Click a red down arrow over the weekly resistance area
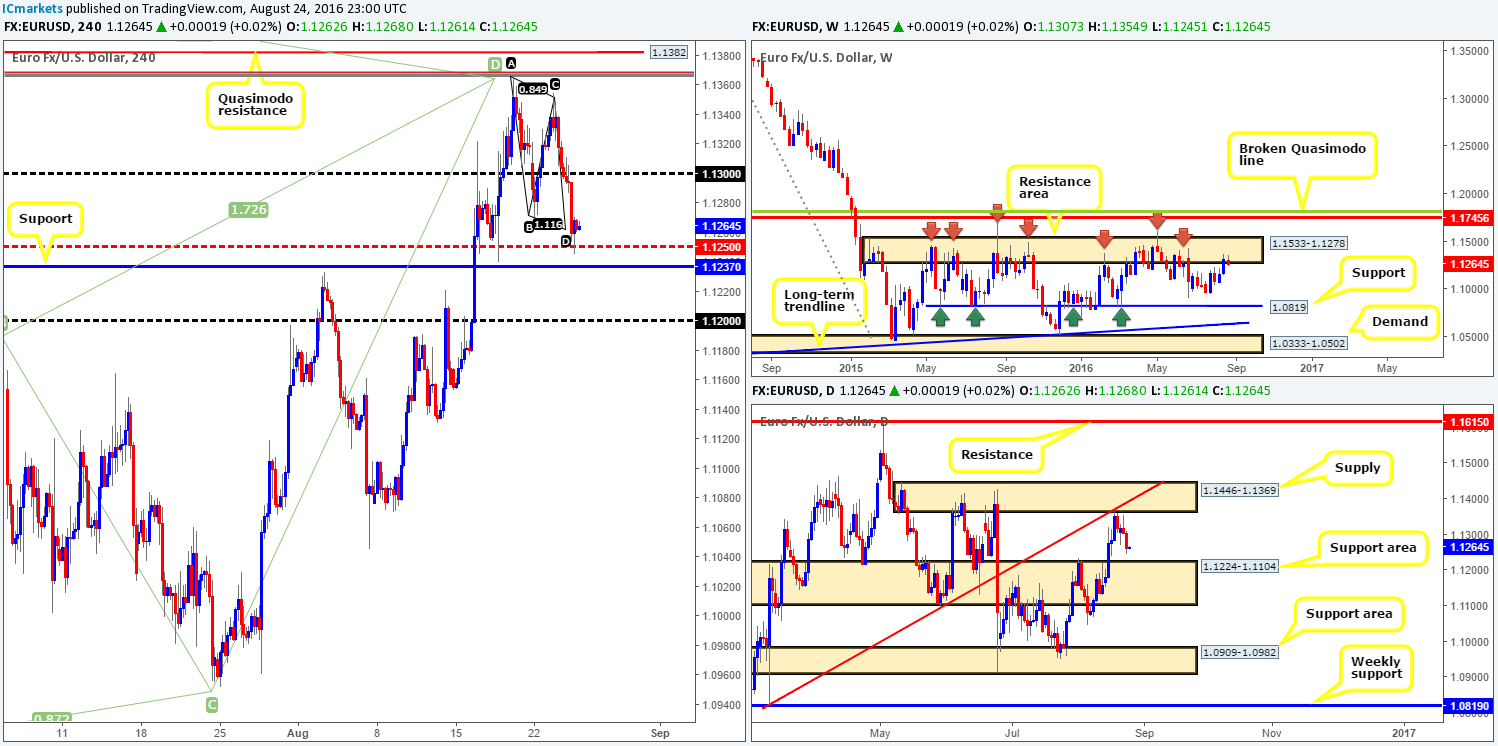This screenshot has height=746, width=1498. pyautogui.click(x=933, y=231)
